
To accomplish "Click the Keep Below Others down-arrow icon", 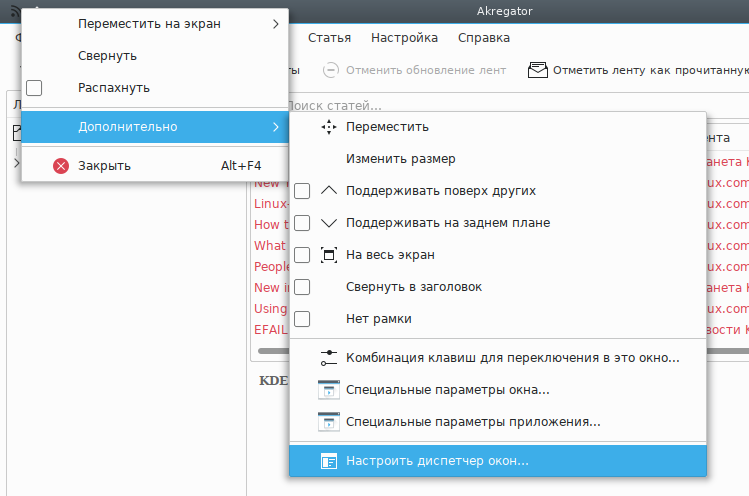I will [328, 223].
